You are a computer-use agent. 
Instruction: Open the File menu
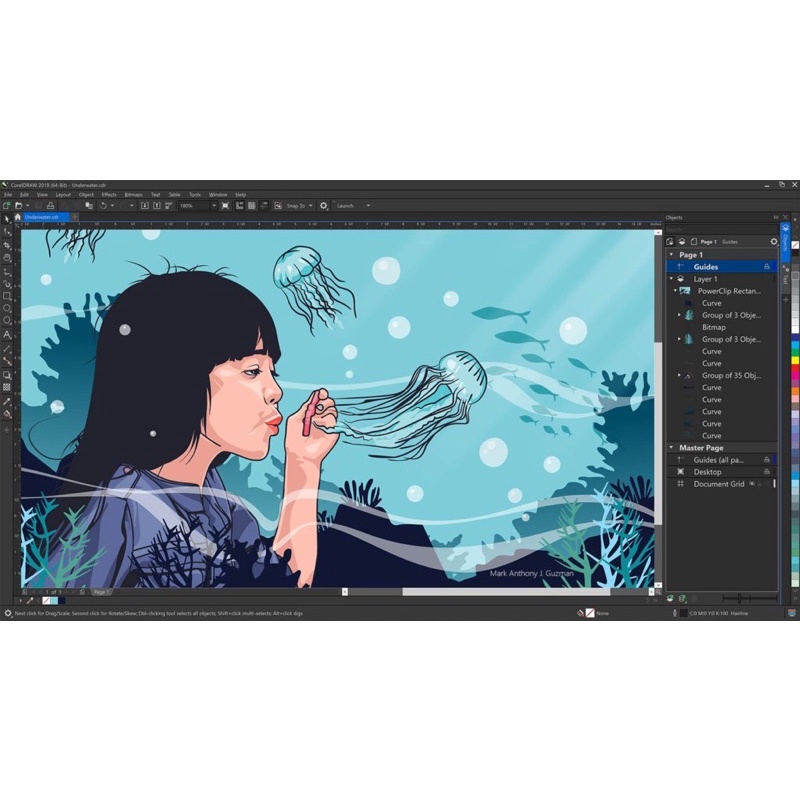[8, 194]
